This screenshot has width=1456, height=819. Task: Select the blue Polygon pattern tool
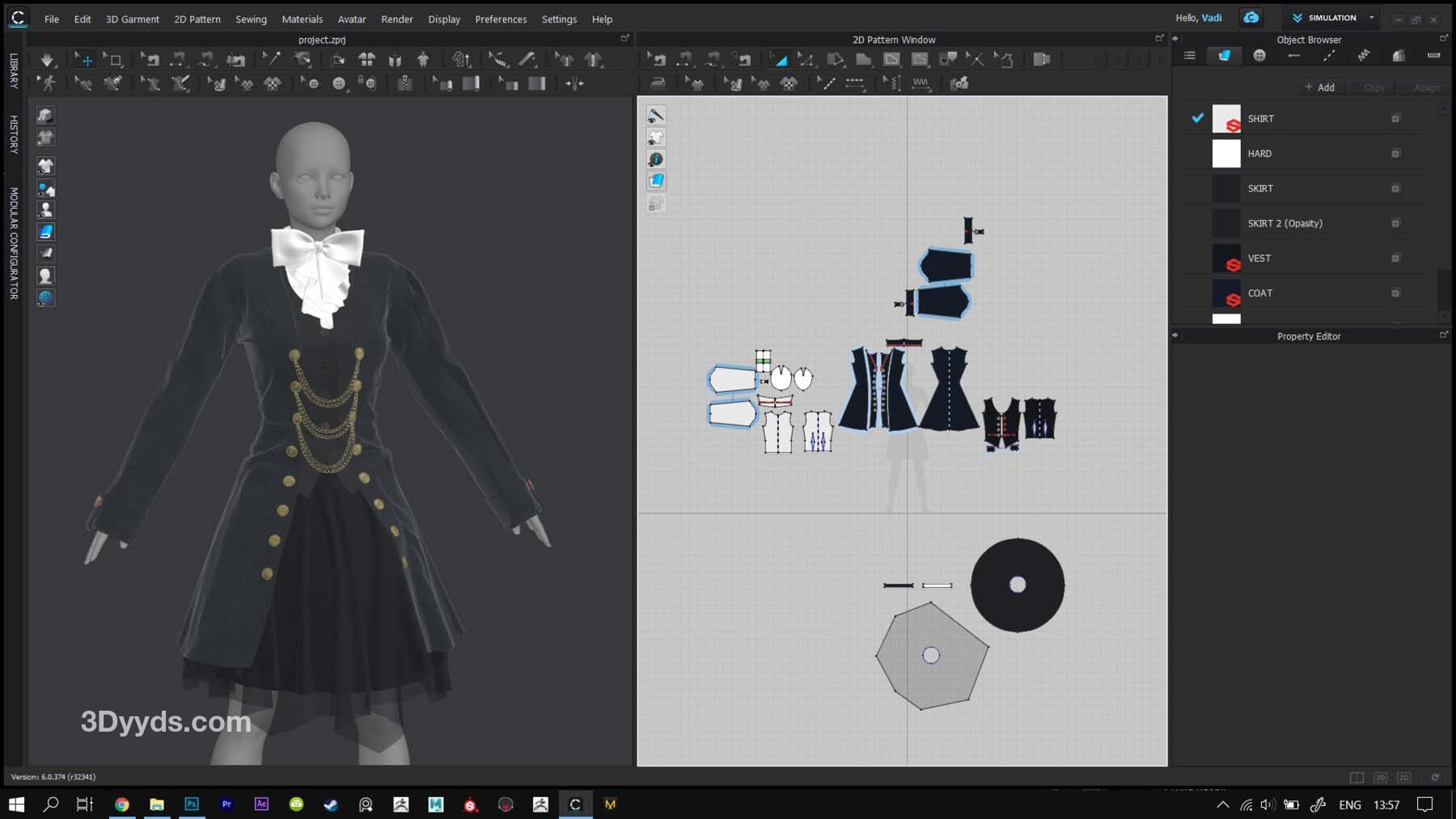(x=779, y=60)
